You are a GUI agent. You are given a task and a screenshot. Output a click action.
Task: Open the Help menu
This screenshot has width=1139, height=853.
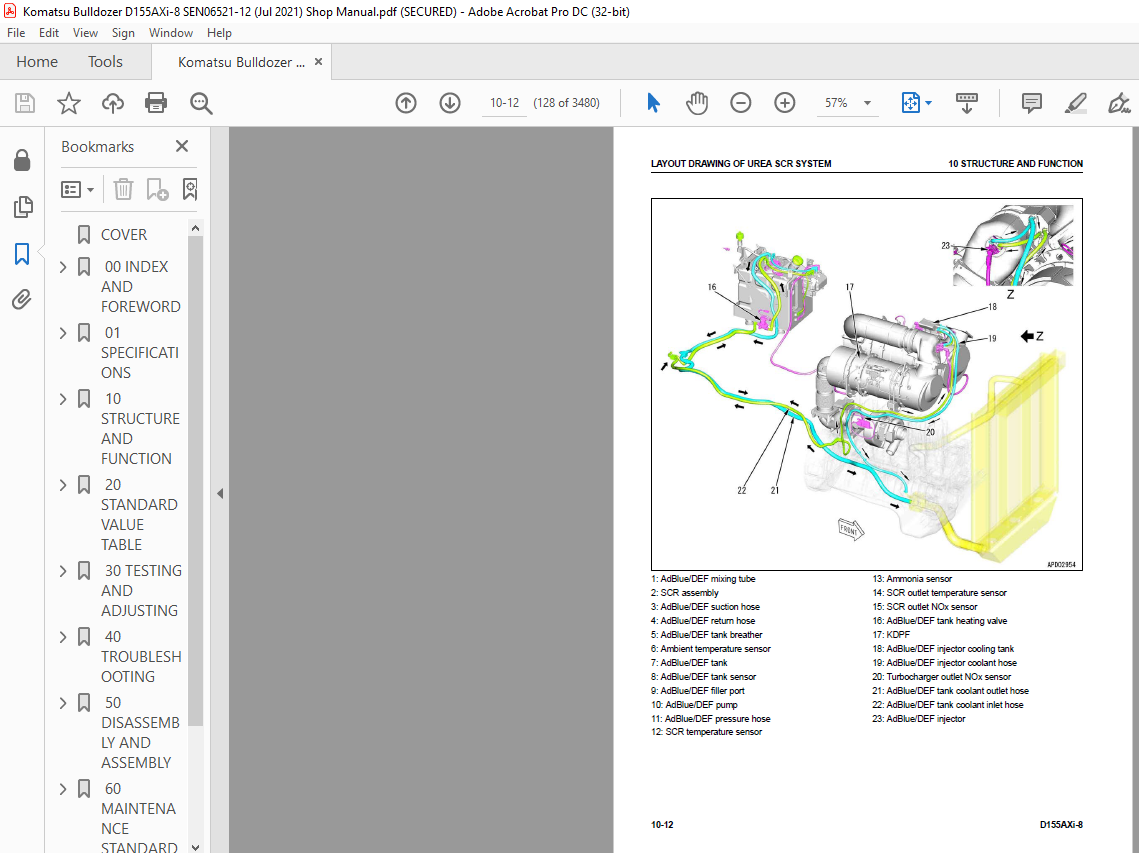(x=219, y=33)
